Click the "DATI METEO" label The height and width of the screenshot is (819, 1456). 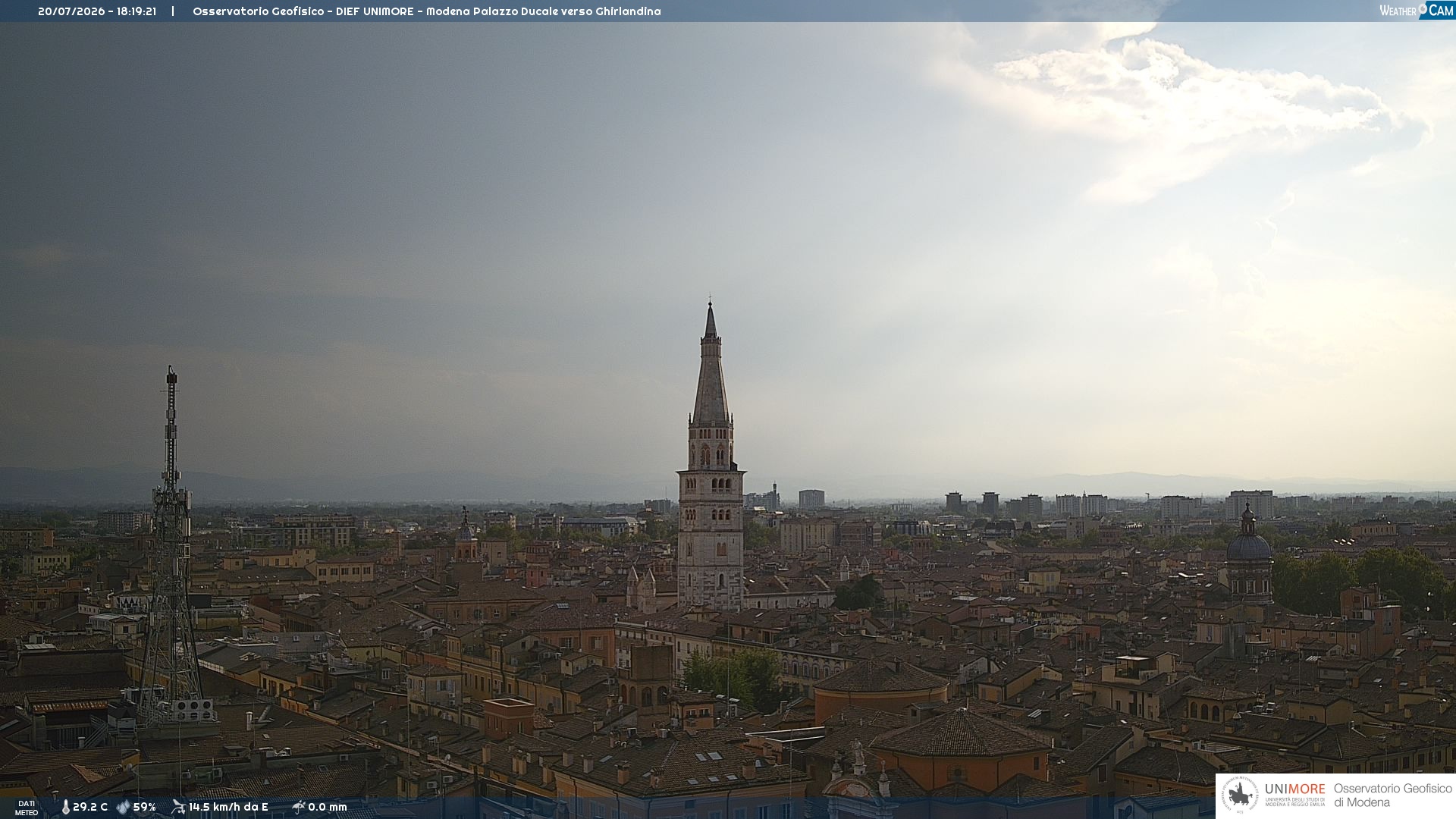tap(27, 808)
